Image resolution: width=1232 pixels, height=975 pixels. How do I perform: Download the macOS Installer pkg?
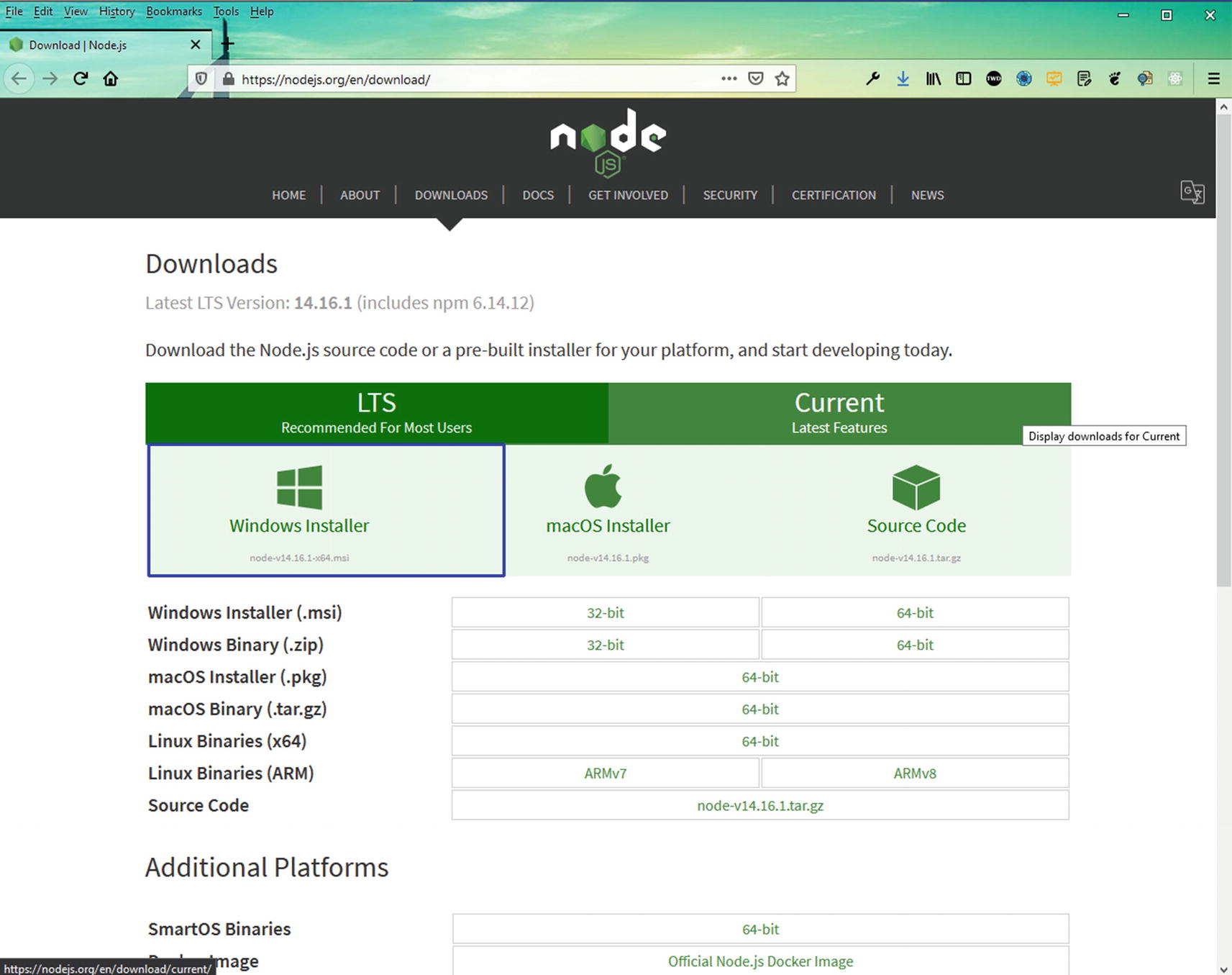click(x=608, y=510)
